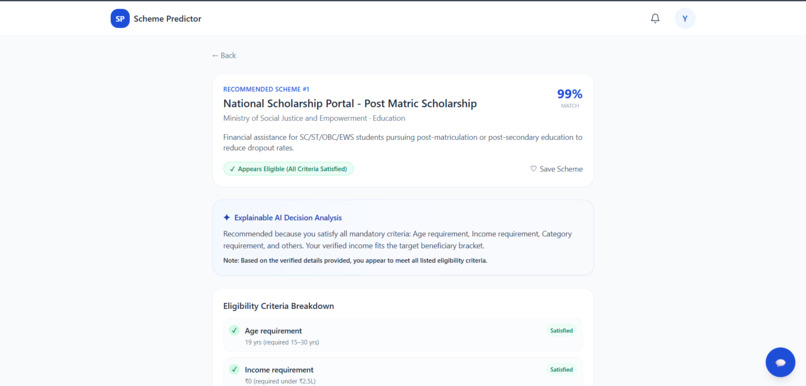The width and height of the screenshot is (806, 386).
Task: Click the 99% match score
Action: tap(570, 94)
